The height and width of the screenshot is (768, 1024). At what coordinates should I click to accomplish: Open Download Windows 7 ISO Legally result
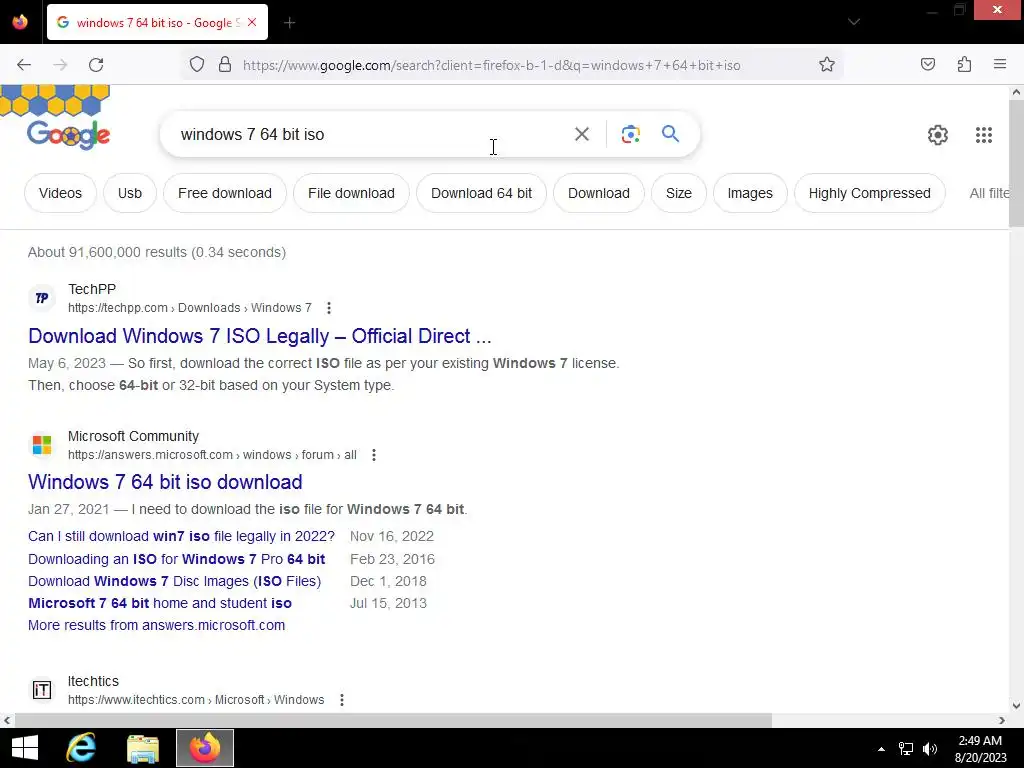(259, 336)
